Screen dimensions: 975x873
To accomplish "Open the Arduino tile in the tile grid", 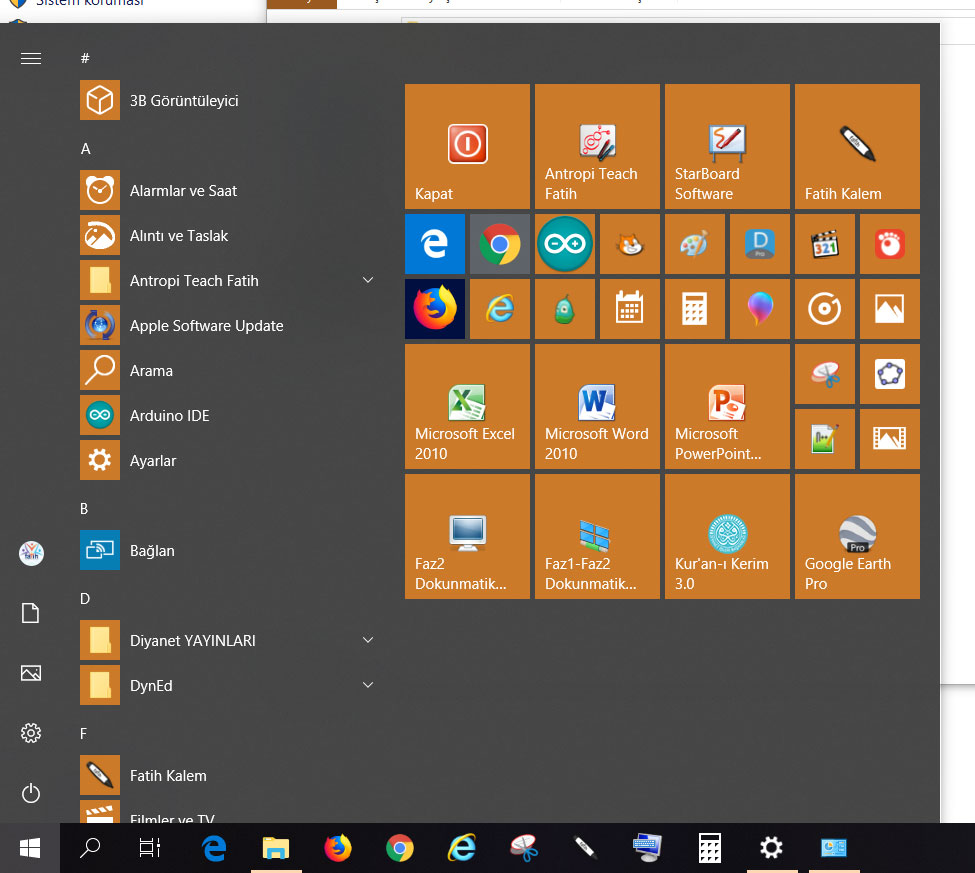I will coord(565,244).
